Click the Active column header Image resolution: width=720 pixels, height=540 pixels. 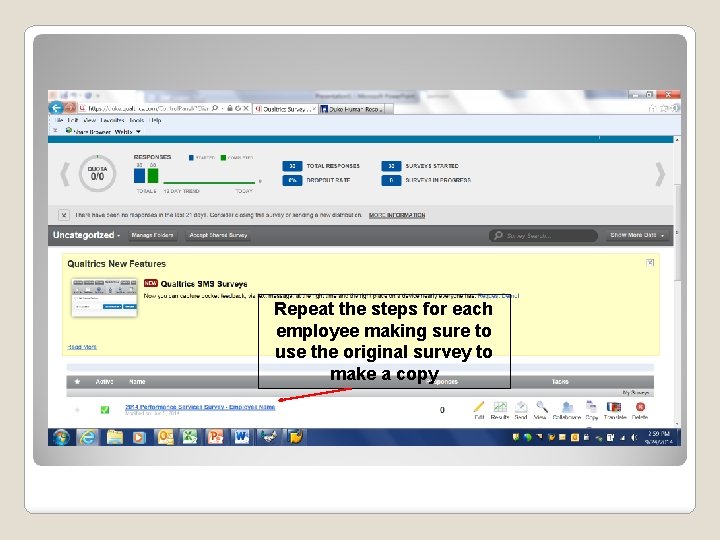click(104, 382)
